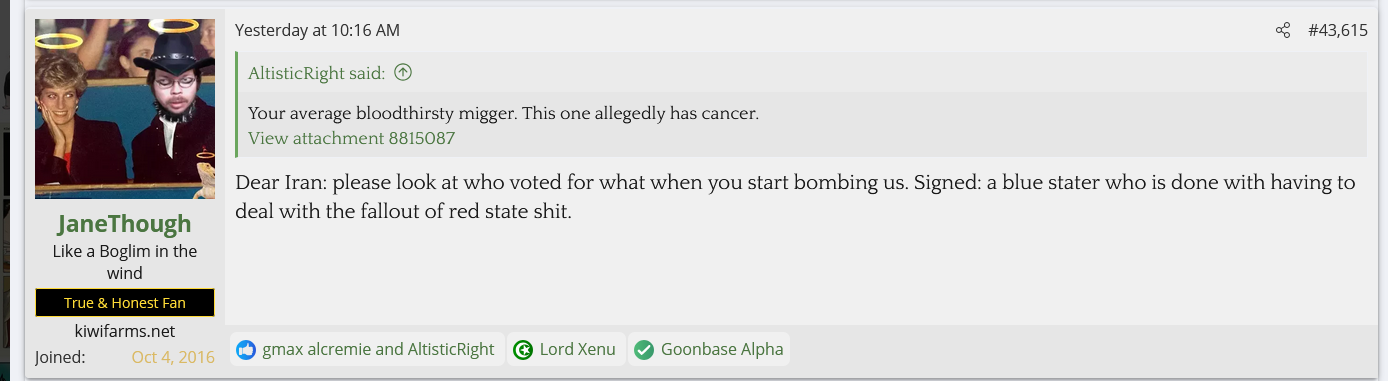The width and height of the screenshot is (1388, 381).
Task: Click the True & Honest Fan banner
Action: [x=125, y=303]
